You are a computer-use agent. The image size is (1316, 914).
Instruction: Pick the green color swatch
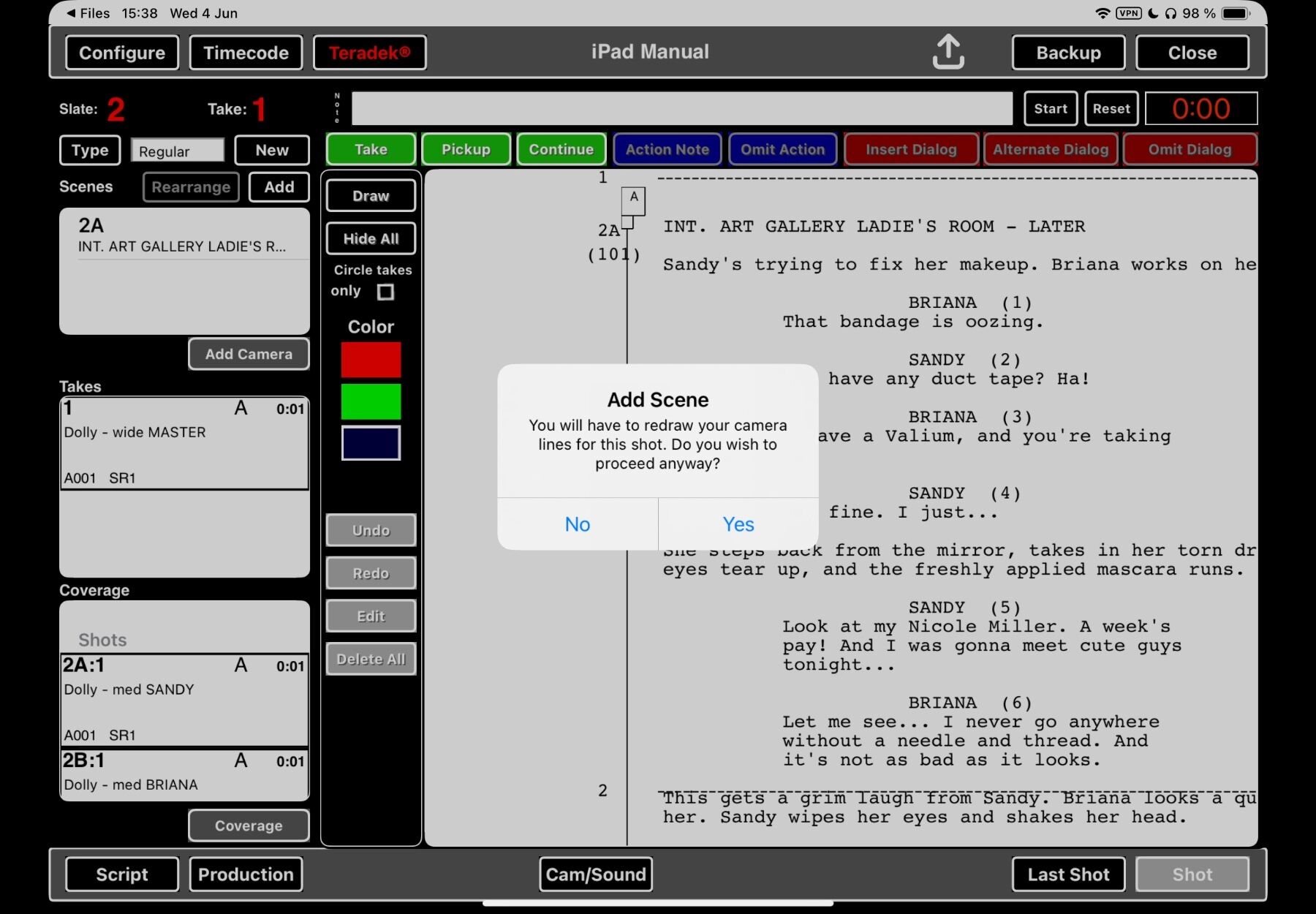point(371,401)
